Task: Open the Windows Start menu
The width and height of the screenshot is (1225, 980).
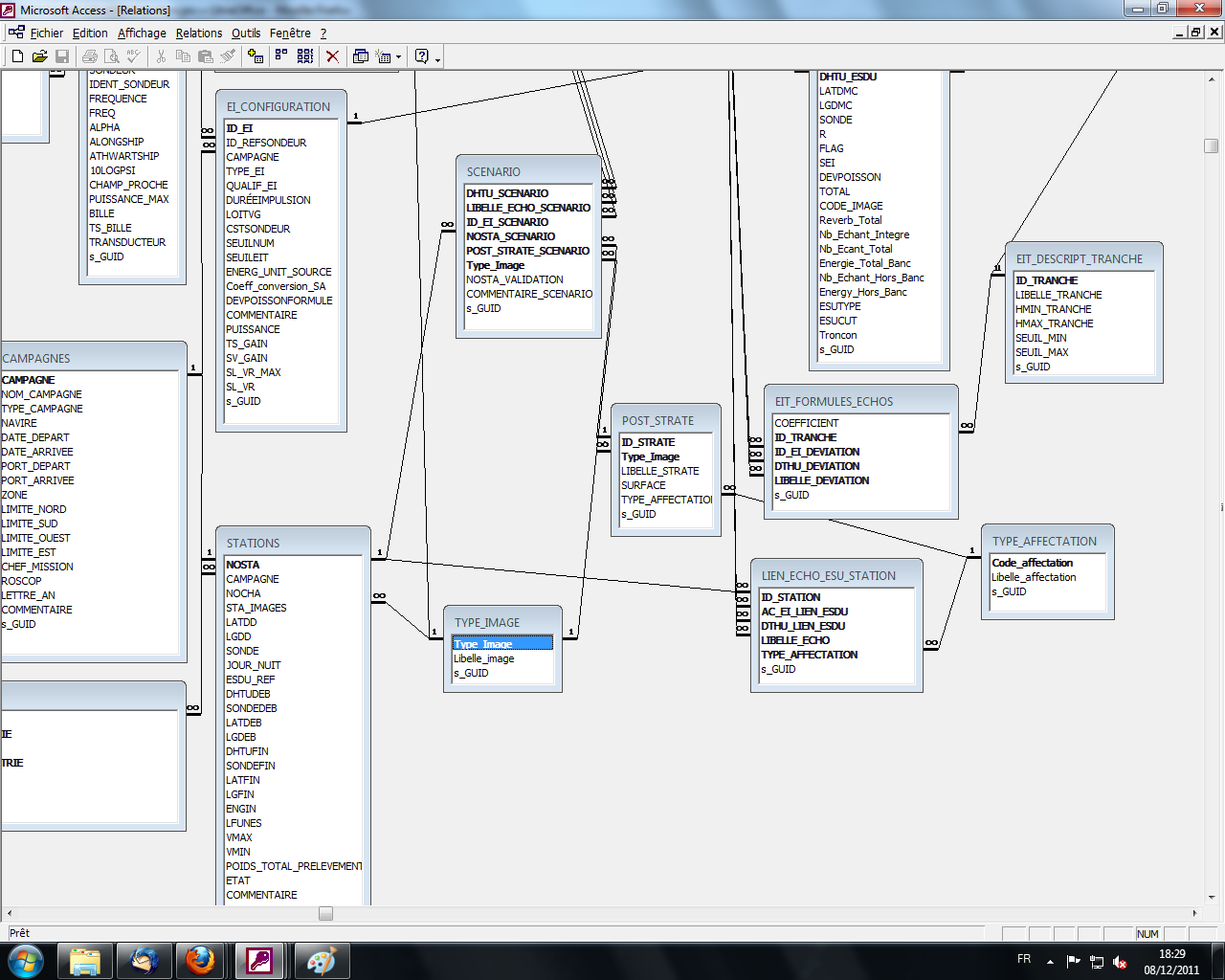Action: coord(26,961)
